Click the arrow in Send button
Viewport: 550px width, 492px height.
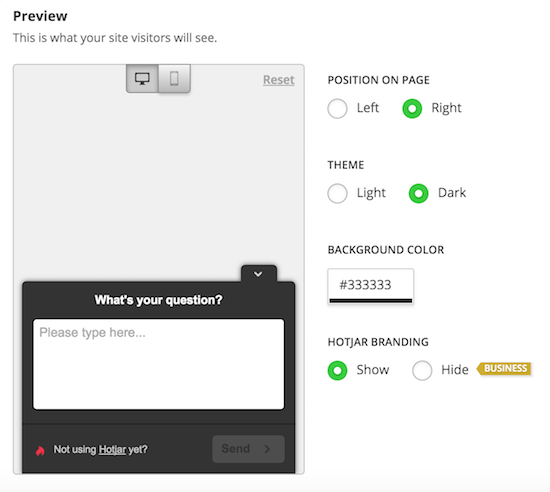click(x=267, y=449)
